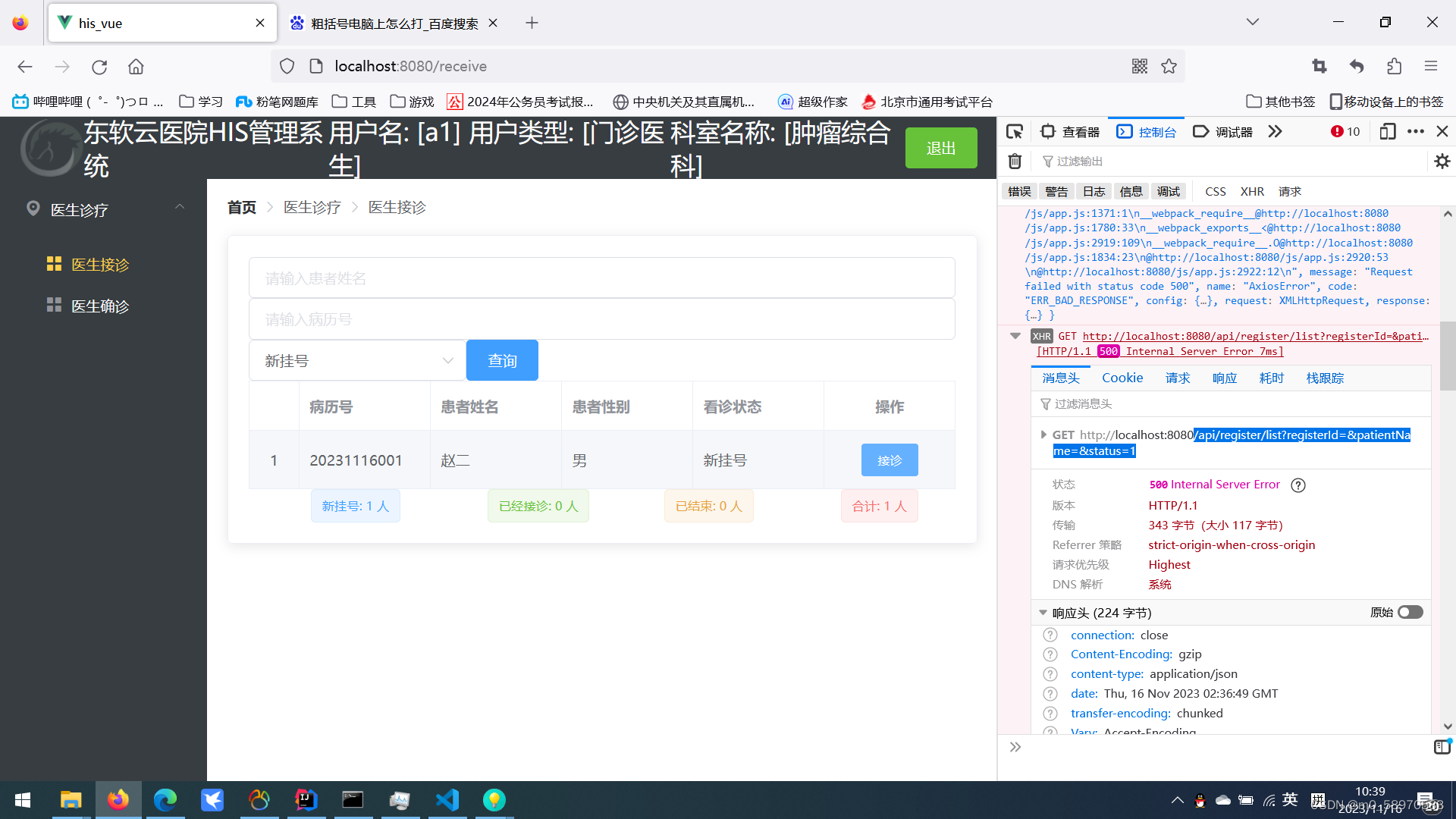Open the 响应 tab in request details
1456x819 pixels.
click(x=1225, y=378)
